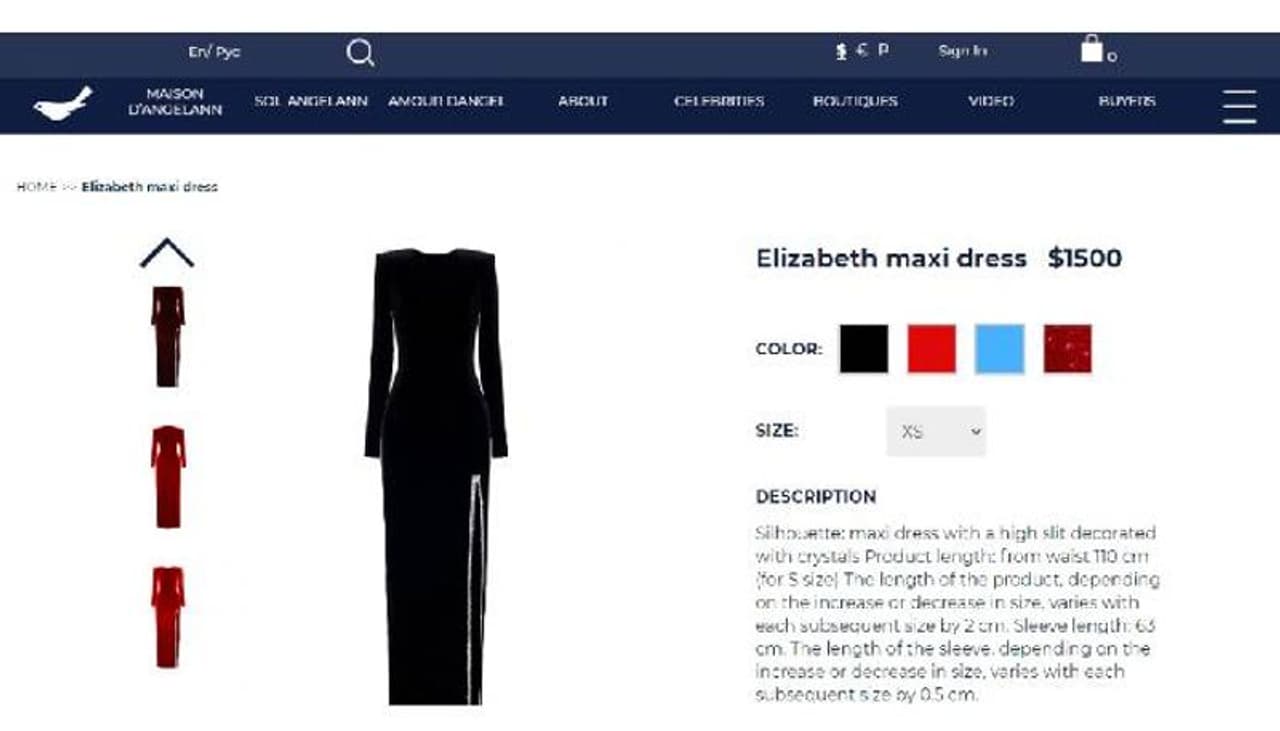Viewport: 1280px width, 731px height.
Task: Choose the red color swatch
Action: (x=932, y=349)
